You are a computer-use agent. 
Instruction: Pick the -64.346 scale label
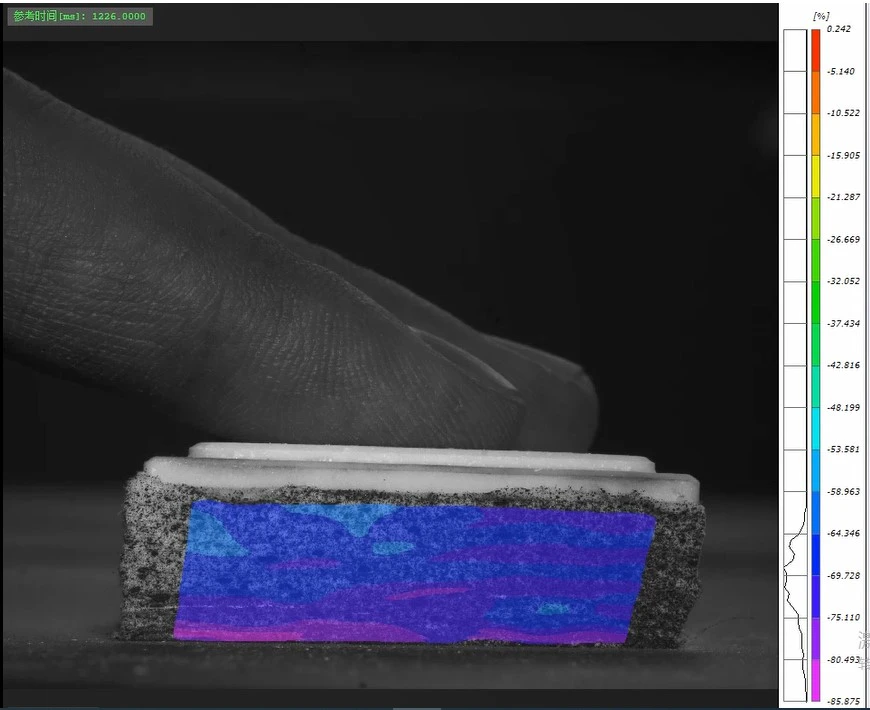click(843, 534)
